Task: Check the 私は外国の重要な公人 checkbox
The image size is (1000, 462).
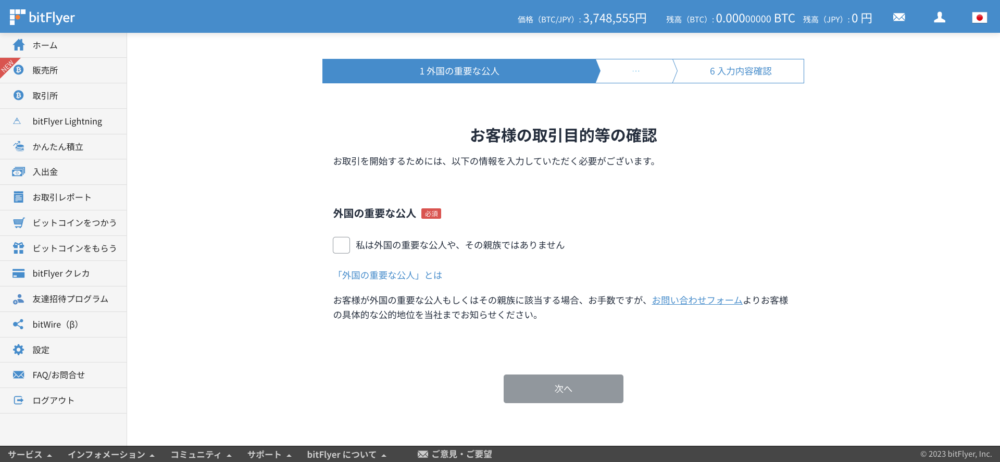Action: (342, 245)
